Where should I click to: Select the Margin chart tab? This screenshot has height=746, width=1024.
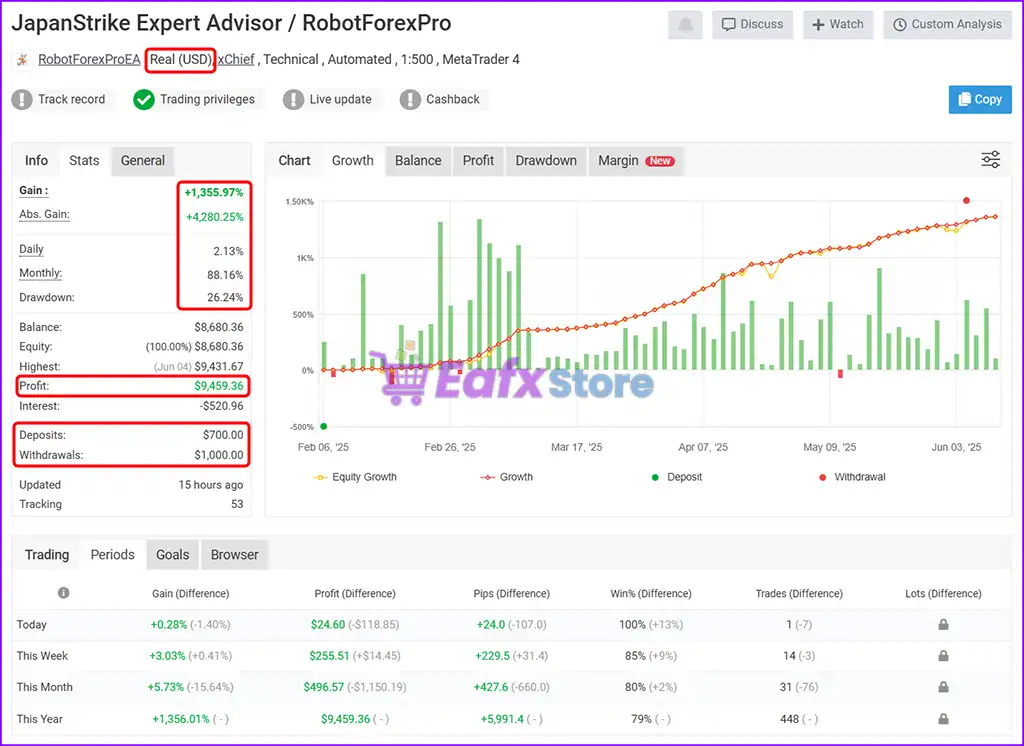(636, 161)
